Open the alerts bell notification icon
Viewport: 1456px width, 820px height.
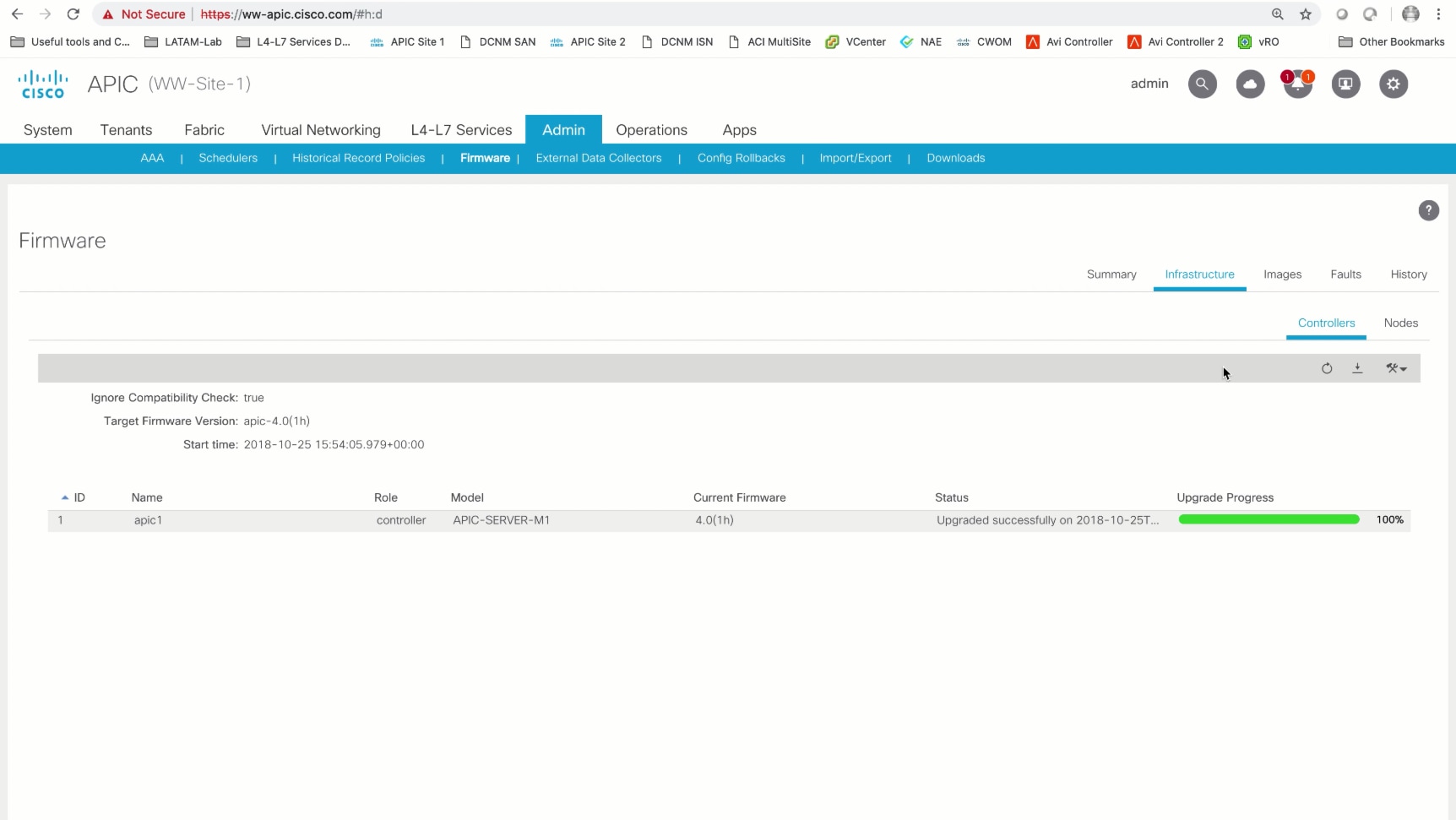(1297, 84)
